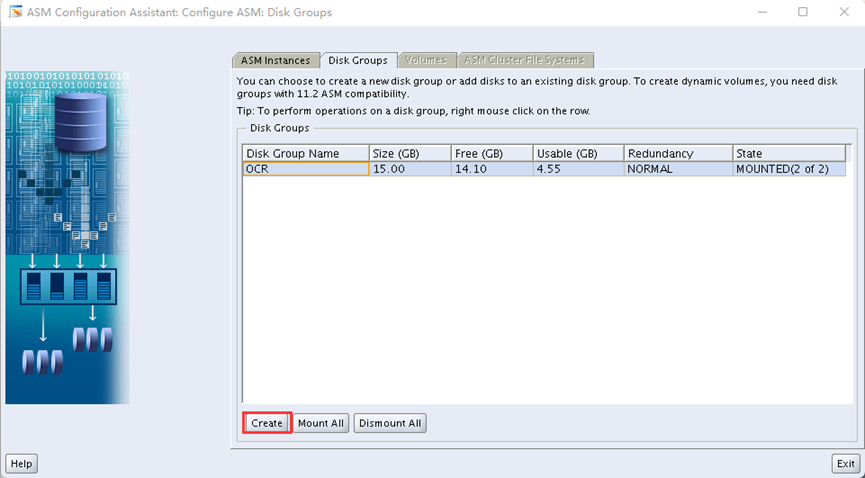Click the Exit button
The image size is (865, 478).
click(x=846, y=464)
